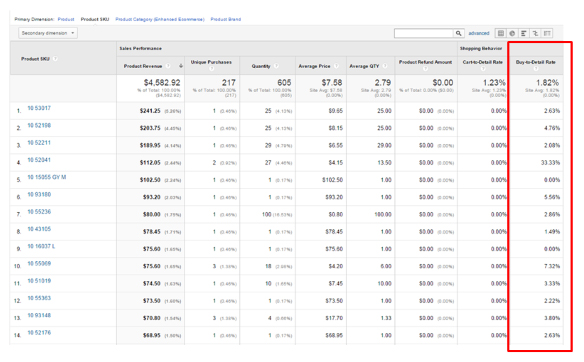Click overall Cart-to-Detail Rate 1.23%

[494, 82]
